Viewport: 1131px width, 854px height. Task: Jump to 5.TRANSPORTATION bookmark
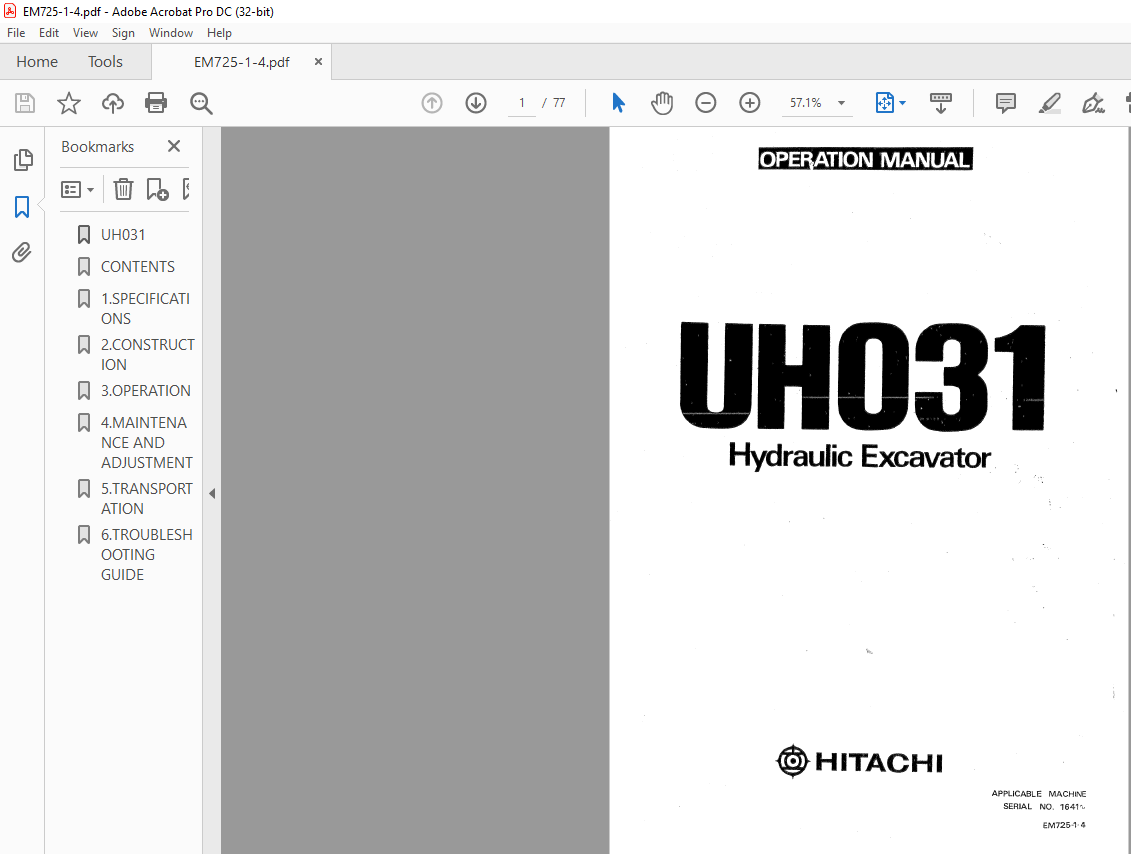coord(146,499)
